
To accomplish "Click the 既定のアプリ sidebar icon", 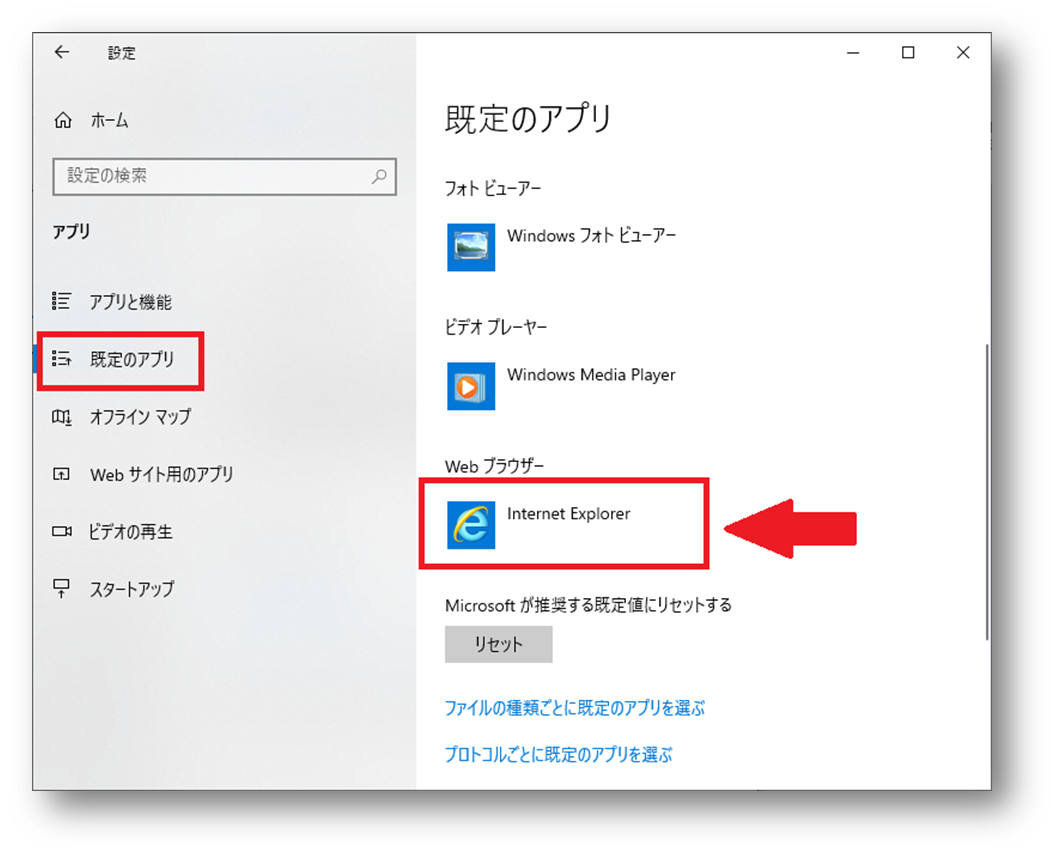I will point(61,359).
